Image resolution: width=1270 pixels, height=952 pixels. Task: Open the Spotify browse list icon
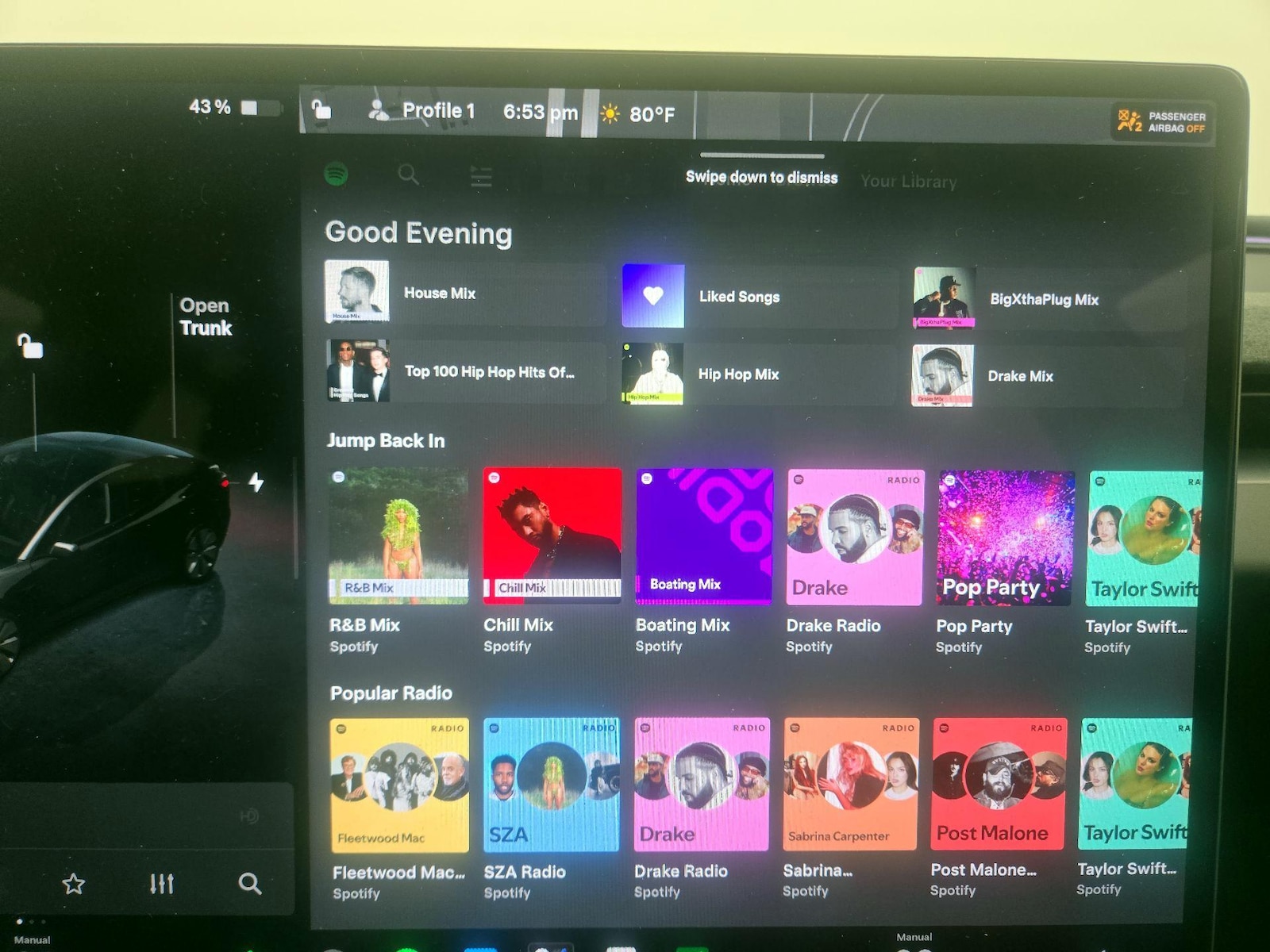481,176
